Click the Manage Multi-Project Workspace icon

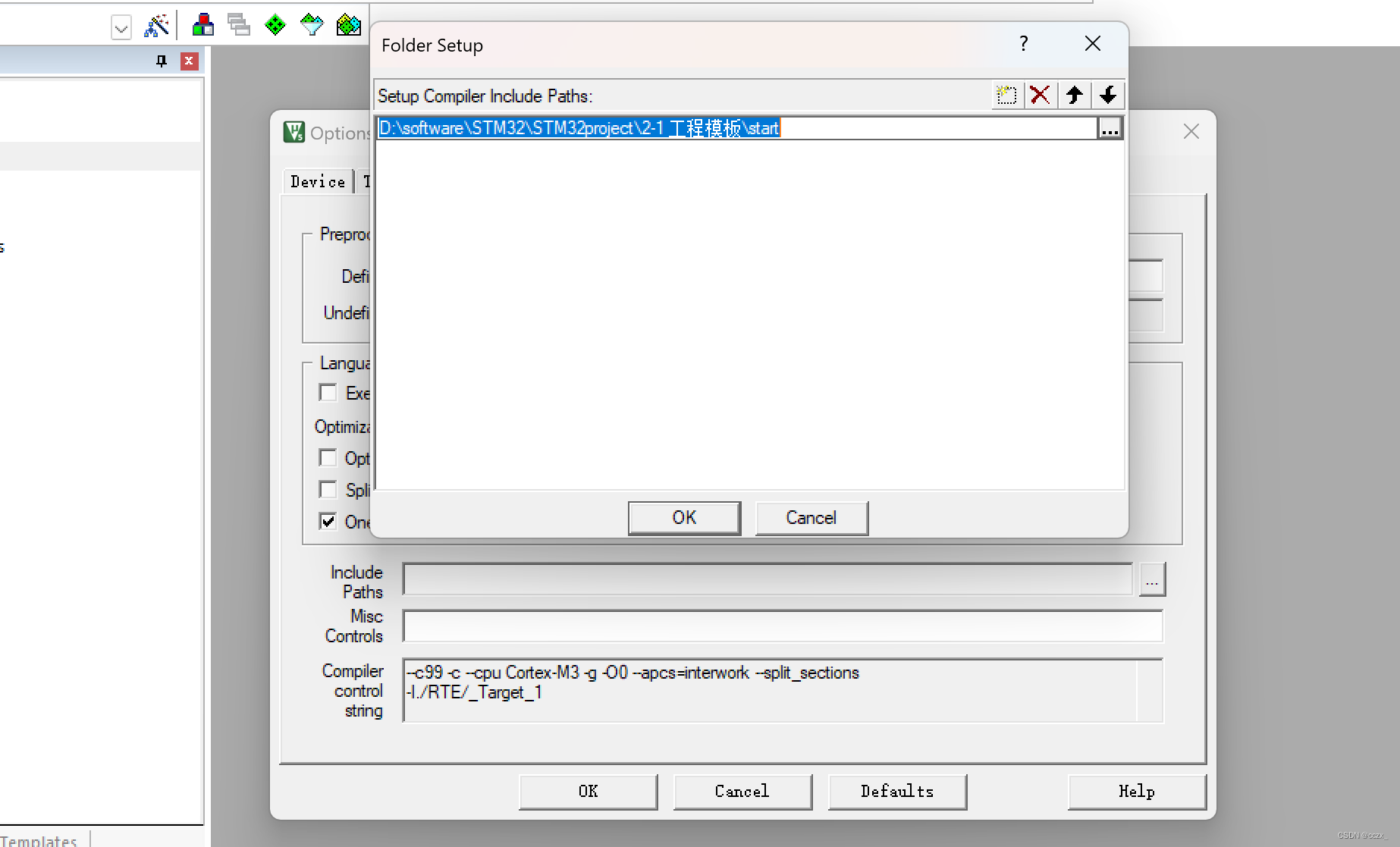239,26
